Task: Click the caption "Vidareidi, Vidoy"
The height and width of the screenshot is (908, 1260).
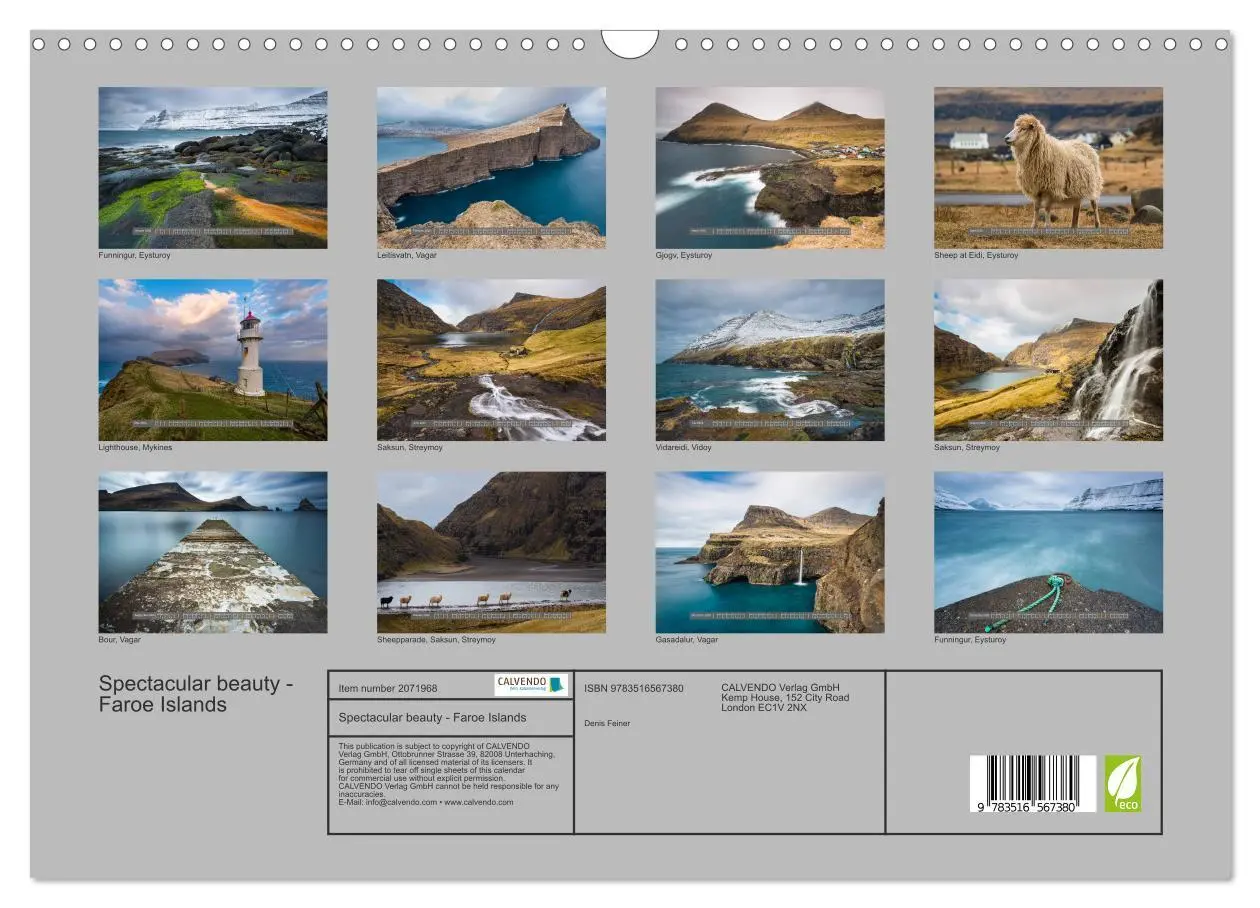Action: pyautogui.click(x=684, y=447)
